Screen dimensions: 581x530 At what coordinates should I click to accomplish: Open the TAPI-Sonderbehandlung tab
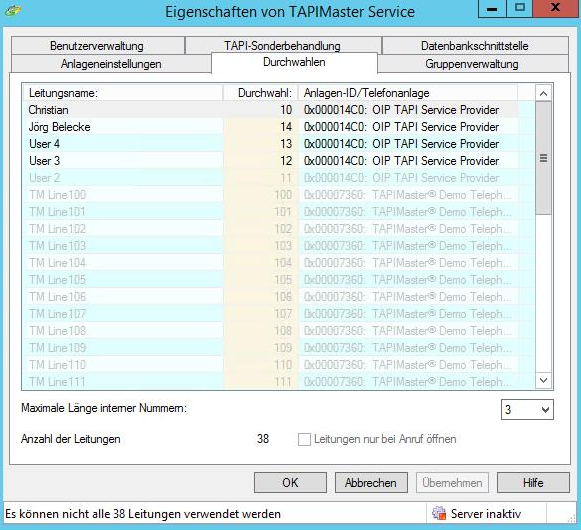[283, 46]
